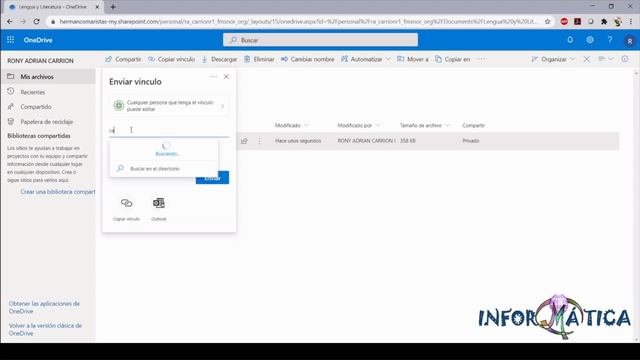This screenshot has height=360, width=640.
Task: Open the app launcher waffle icon
Action: click(x=10, y=40)
